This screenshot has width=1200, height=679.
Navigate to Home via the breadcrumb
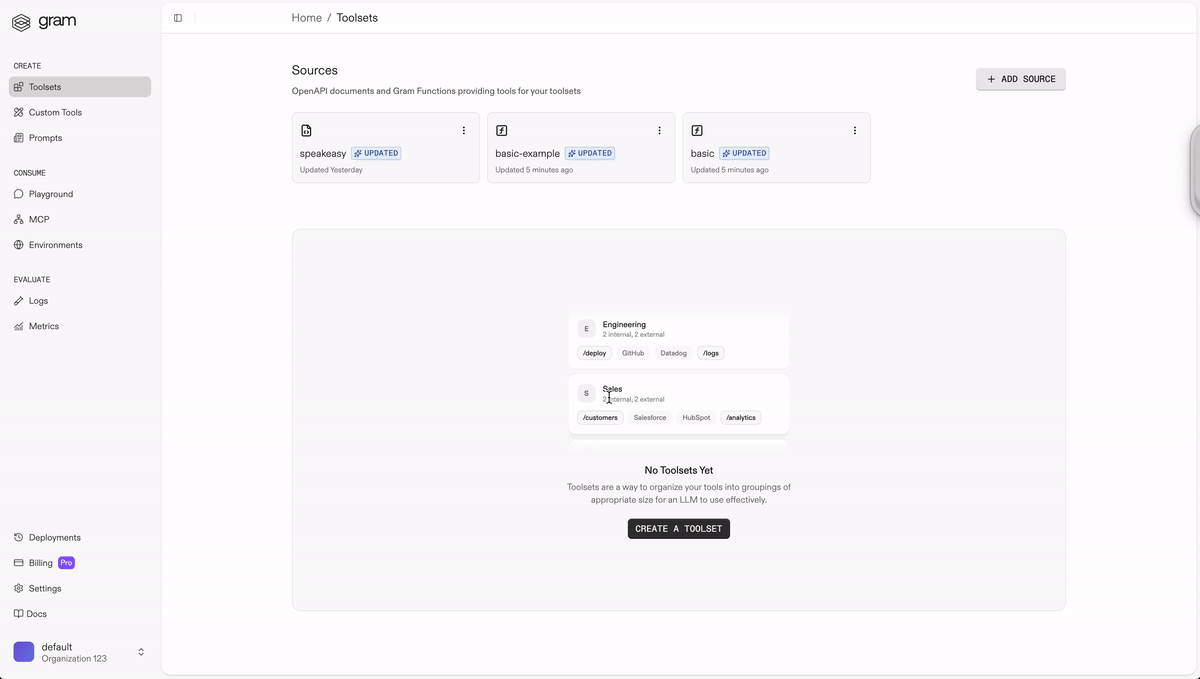click(x=306, y=17)
